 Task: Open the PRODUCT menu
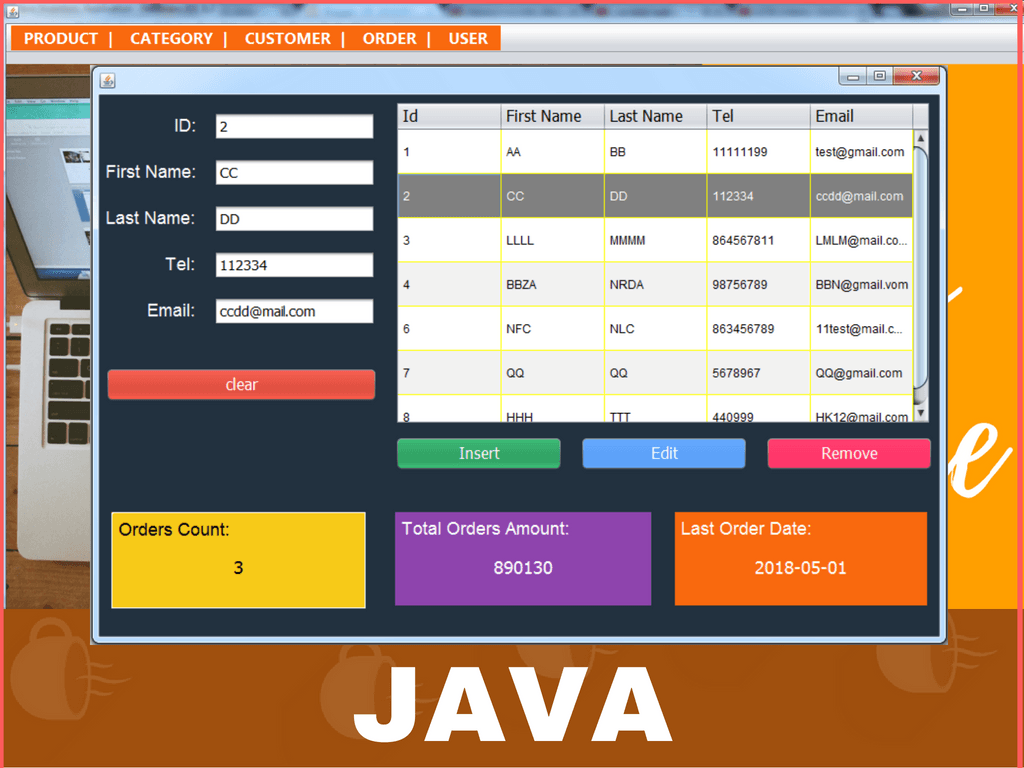click(60, 38)
